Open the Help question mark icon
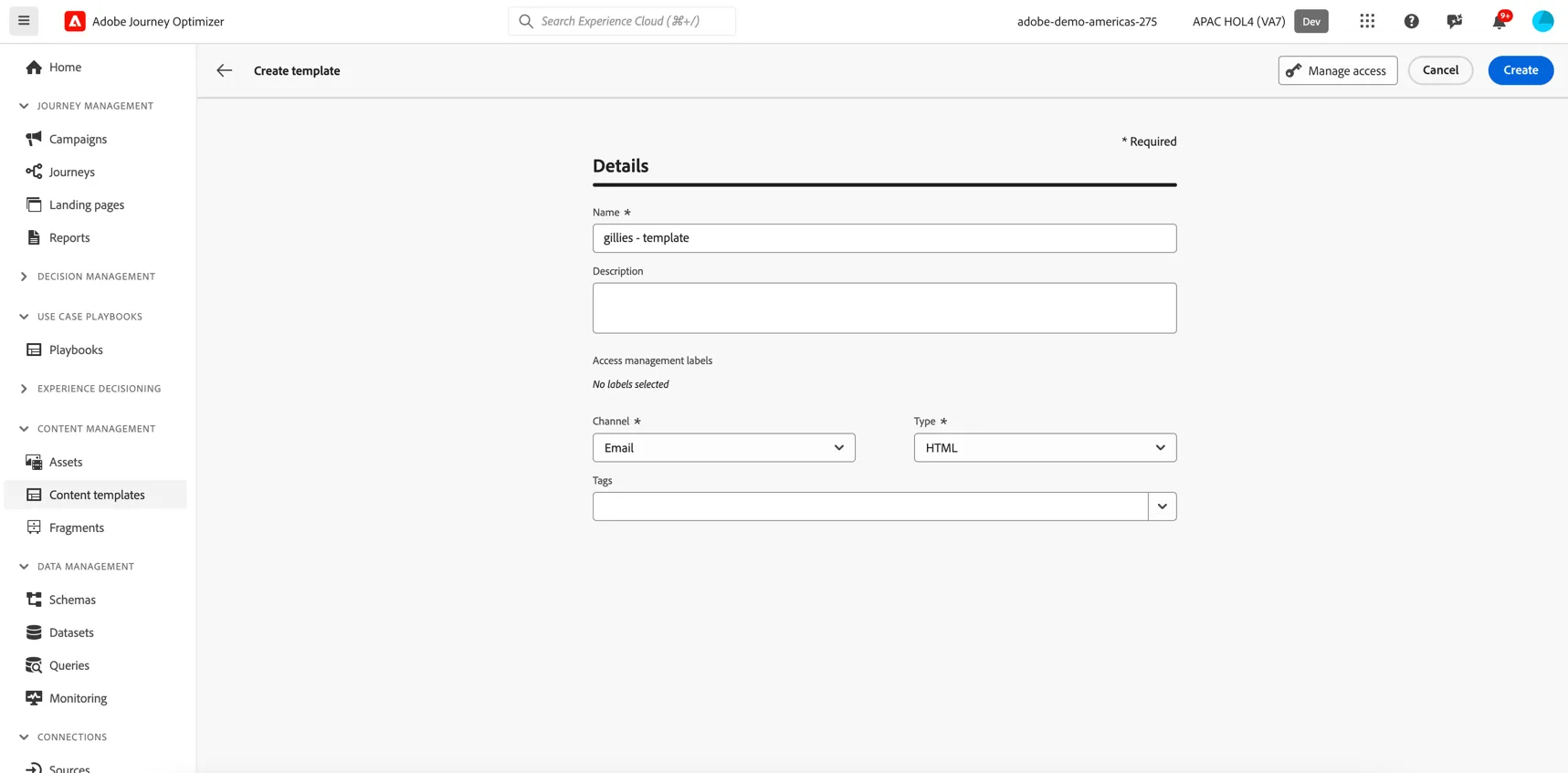The image size is (1568, 773). (1411, 21)
